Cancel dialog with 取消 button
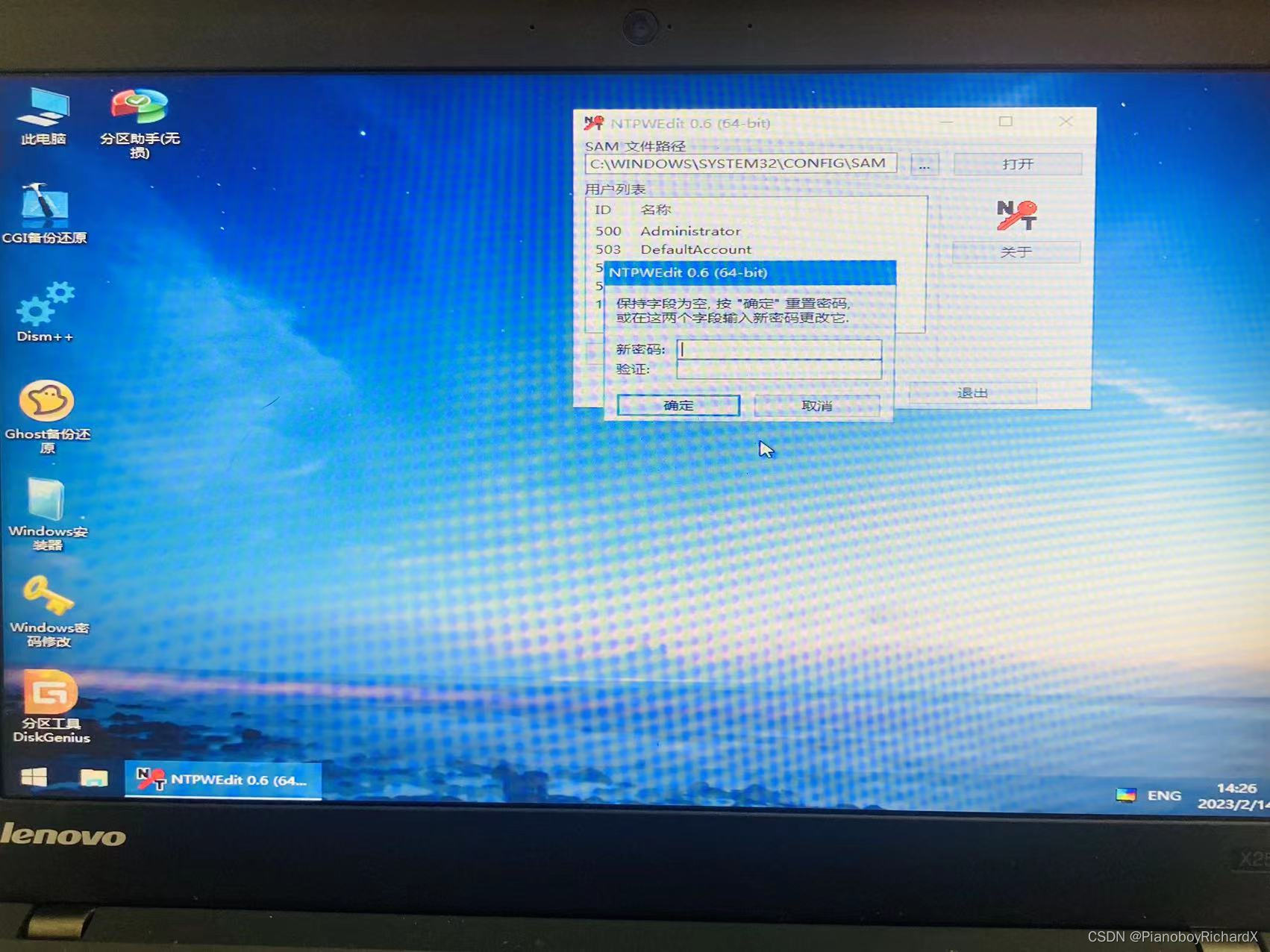 pyautogui.click(x=817, y=405)
